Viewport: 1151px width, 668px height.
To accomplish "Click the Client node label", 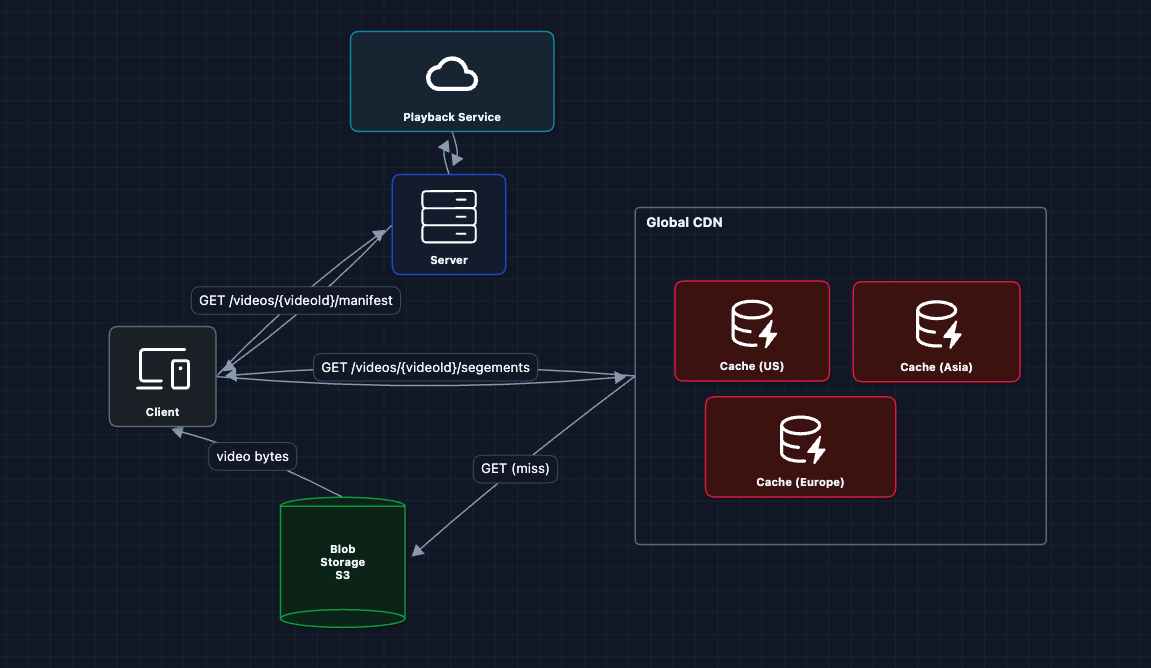I will point(162,412).
